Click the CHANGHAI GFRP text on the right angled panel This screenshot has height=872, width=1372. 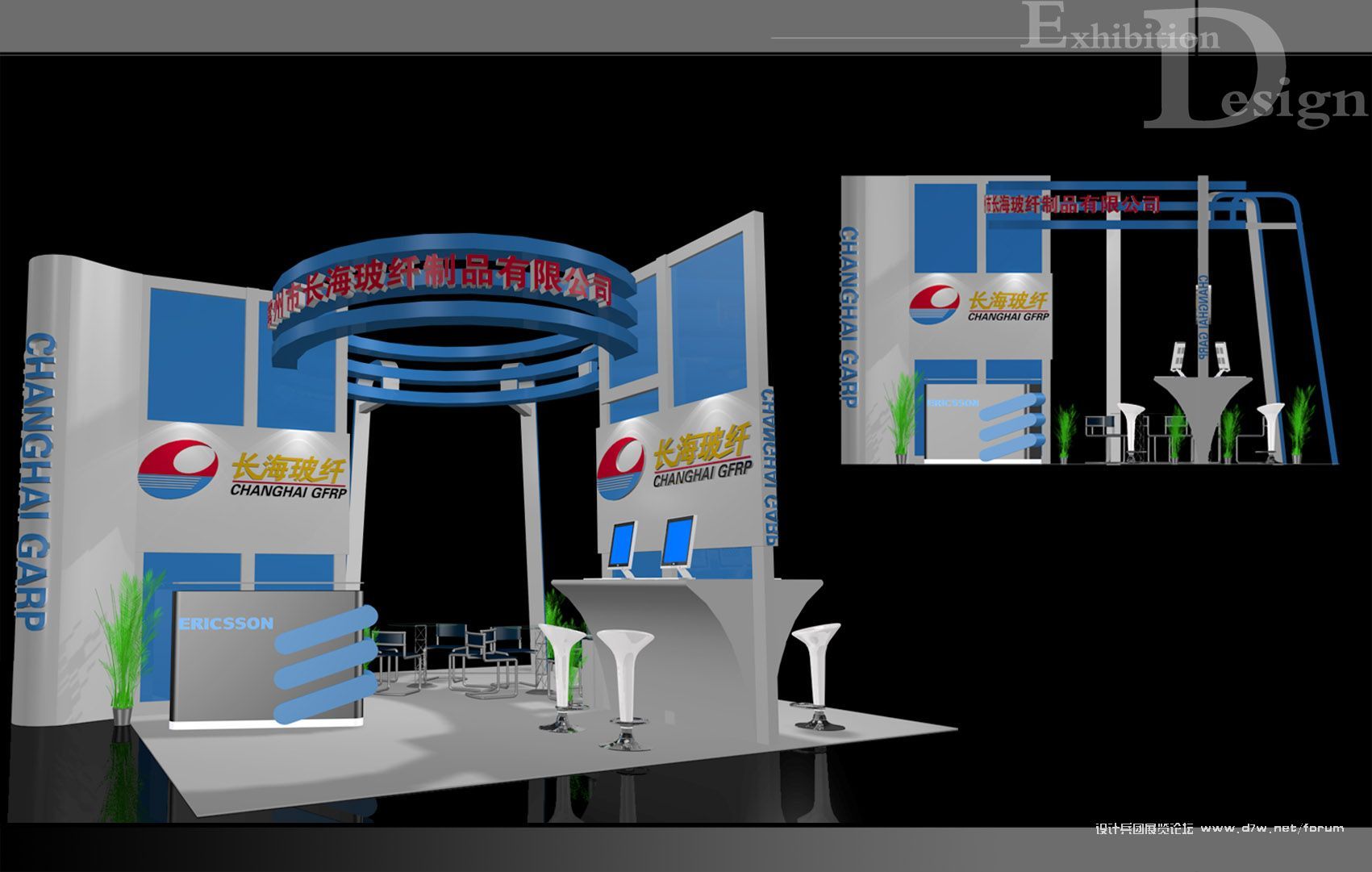tap(702, 474)
